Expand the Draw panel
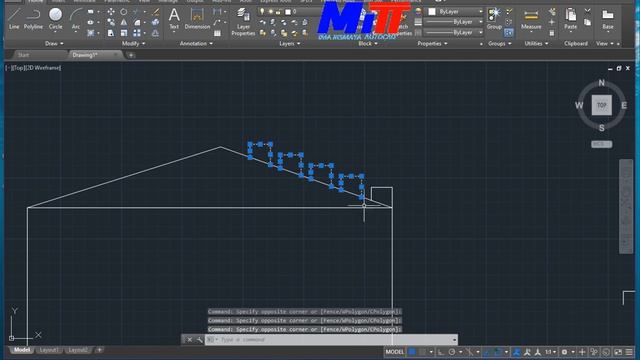Screen dimensions: 640x360 tap(54, 43)
